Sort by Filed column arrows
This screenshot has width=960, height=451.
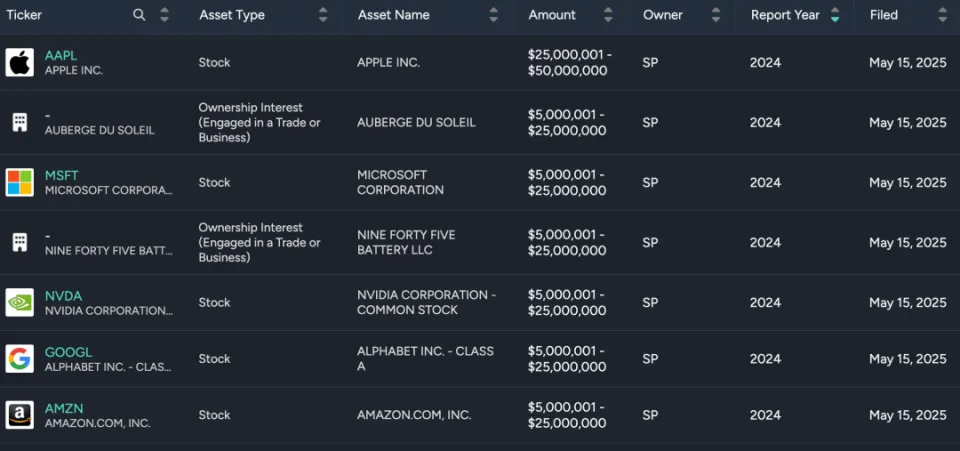942,15
